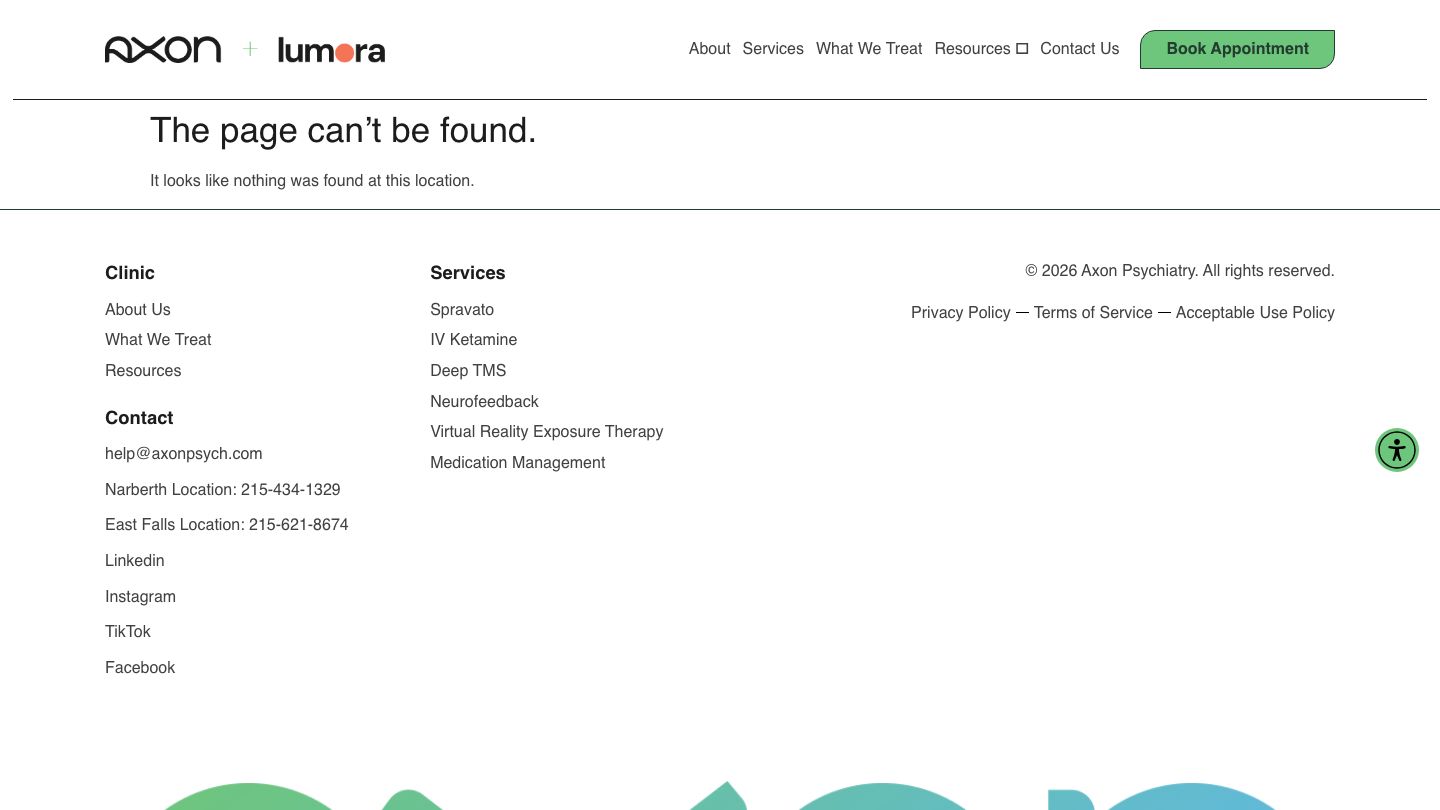Open the Spravato service link
The width and height of the screenshot is (1440, 810).
[461, 310]
